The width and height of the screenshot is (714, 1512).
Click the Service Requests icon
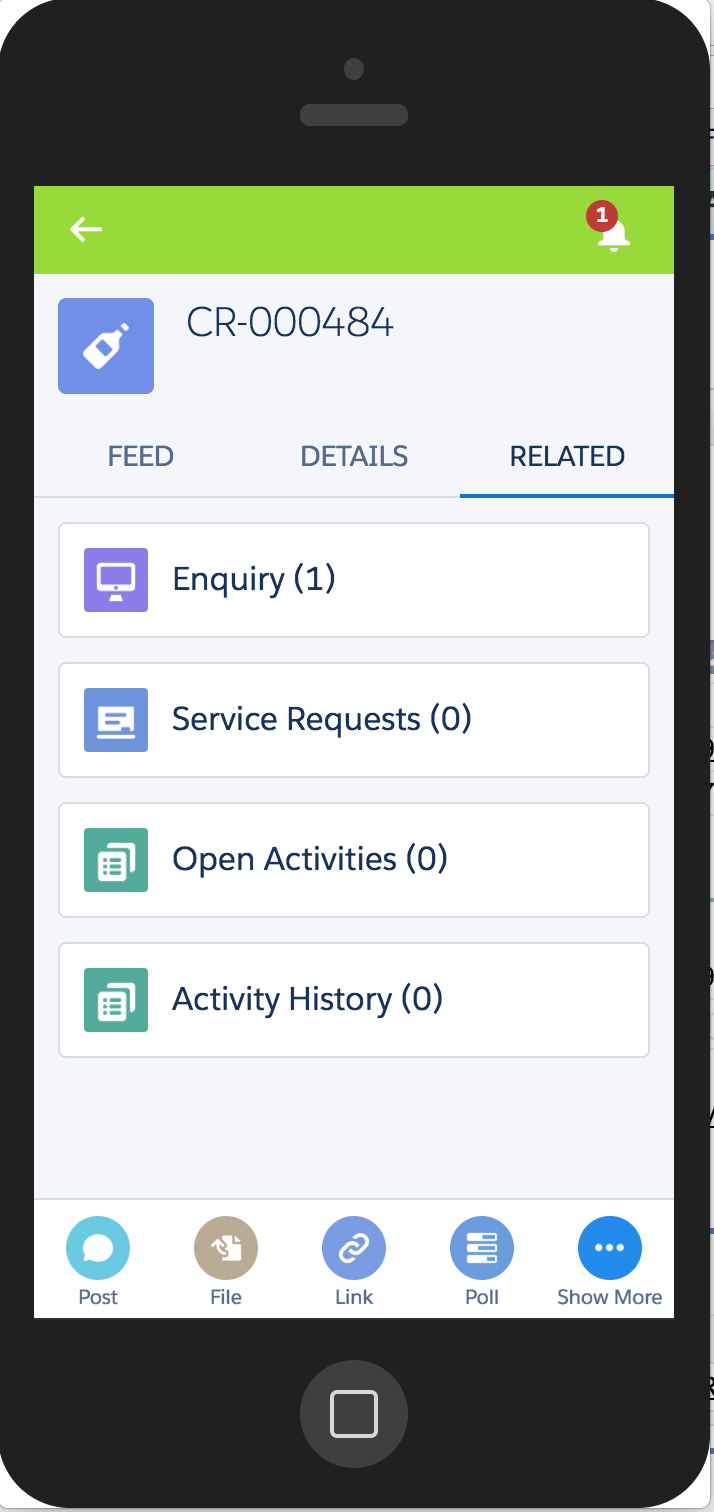pos(116,720)
